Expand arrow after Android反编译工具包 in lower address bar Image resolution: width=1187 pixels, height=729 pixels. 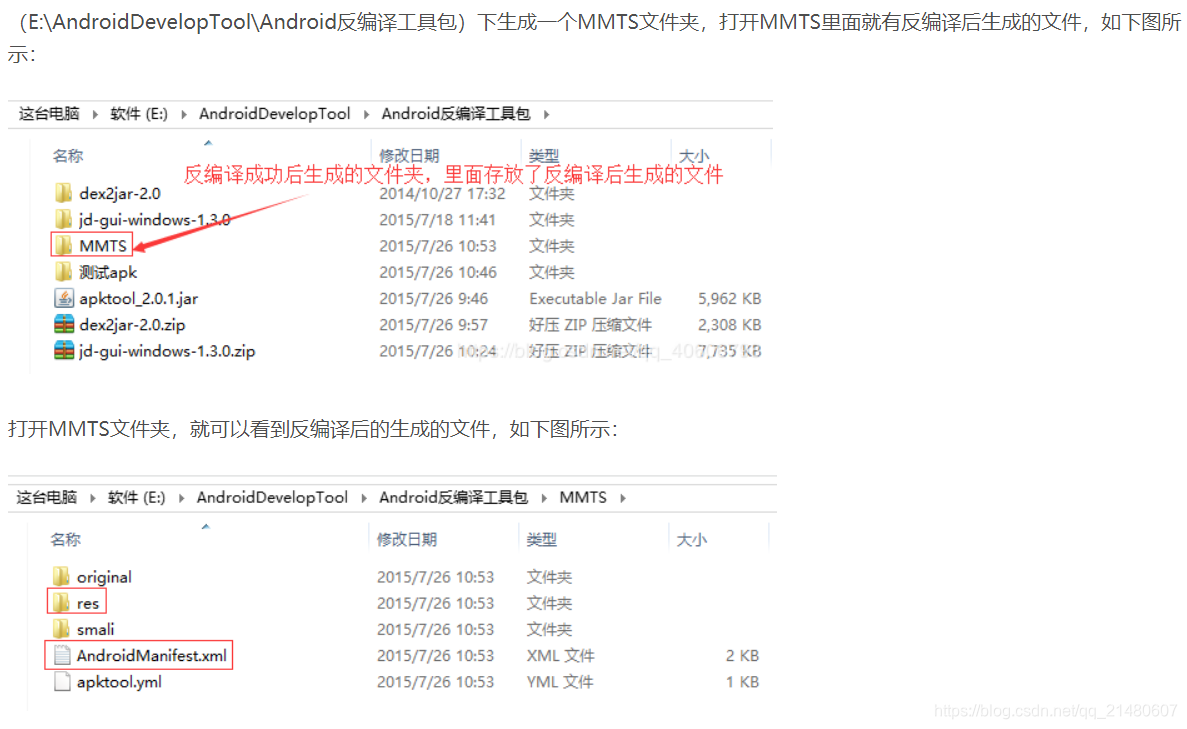[x=544, y=498]
